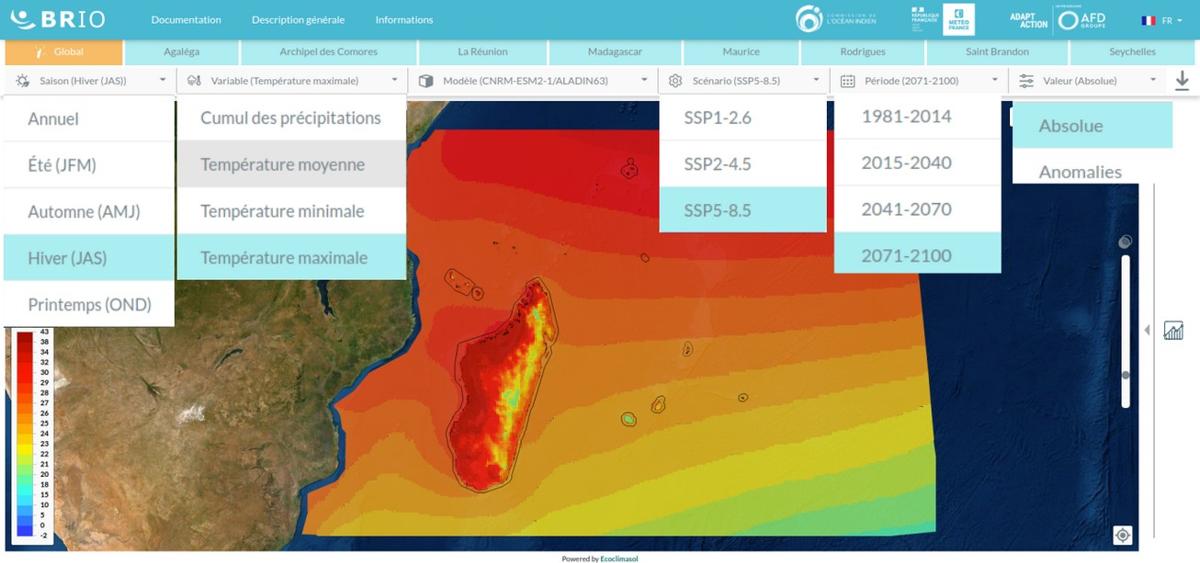Screen dimensions: 1200x563
Task: Choose Printemps (OND) season option
Action: pos(89,304)
